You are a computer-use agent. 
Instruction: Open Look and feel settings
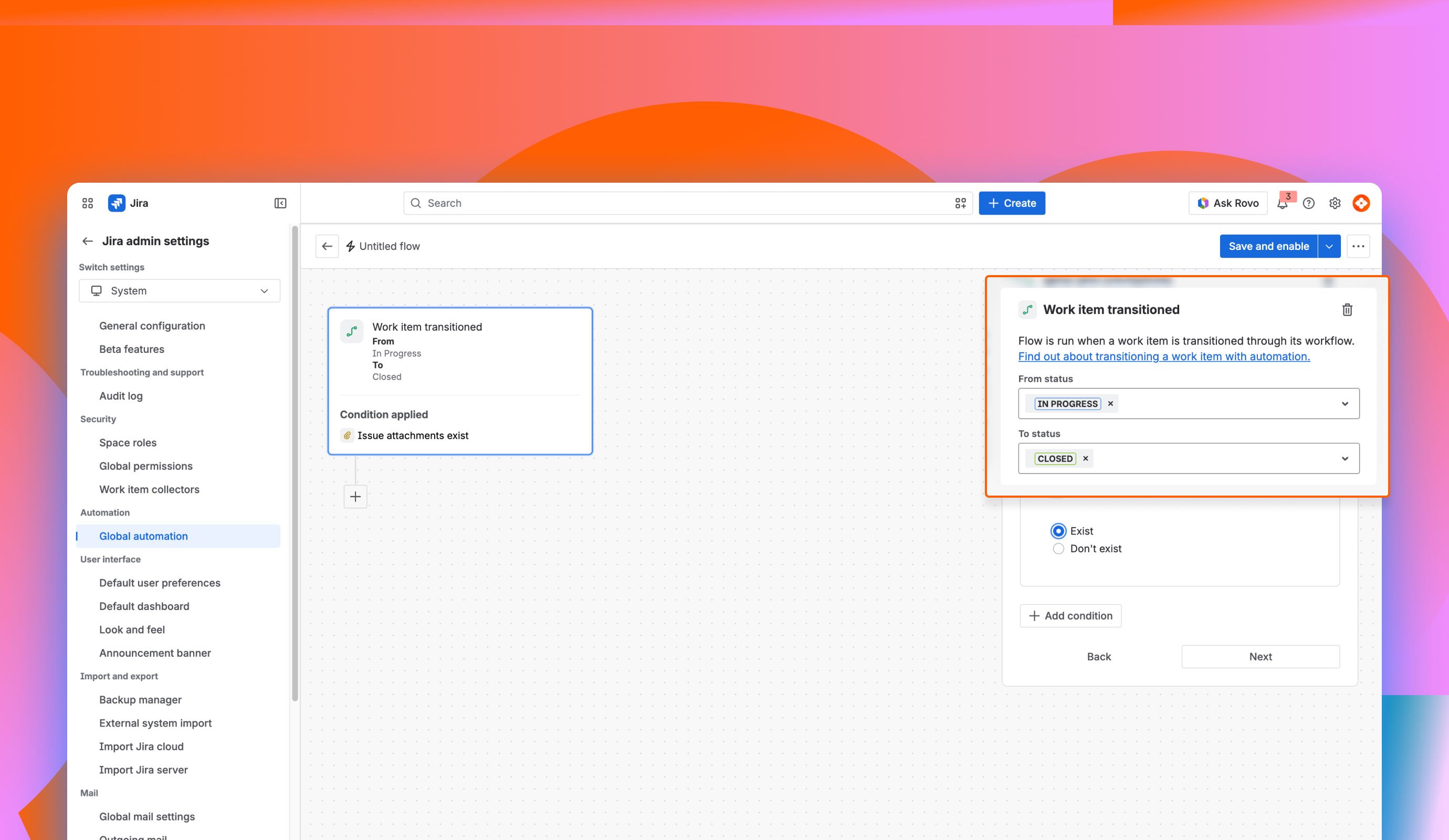[x=132, y=629]
